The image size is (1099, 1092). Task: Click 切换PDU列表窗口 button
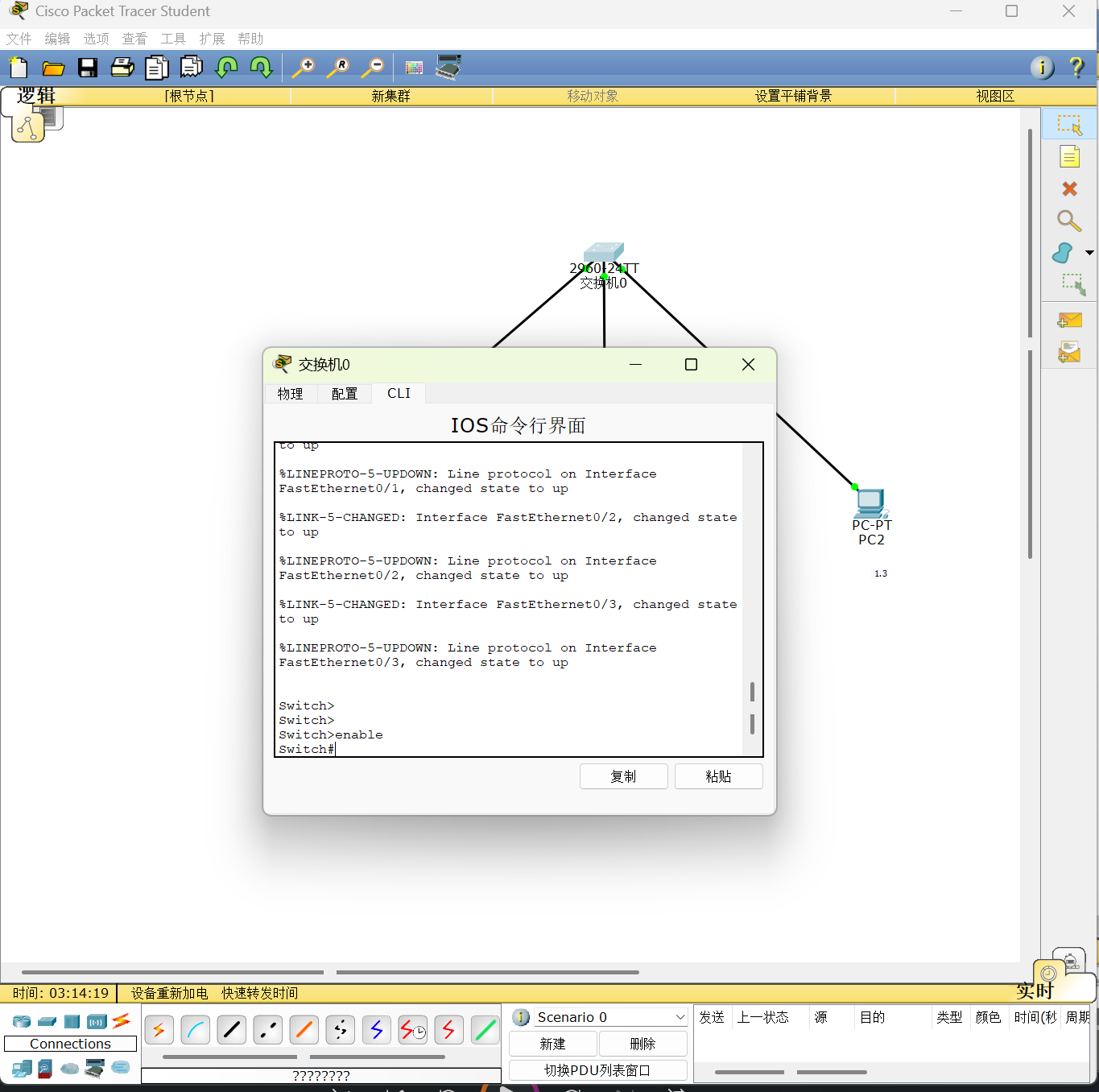tap(598, 1070)
